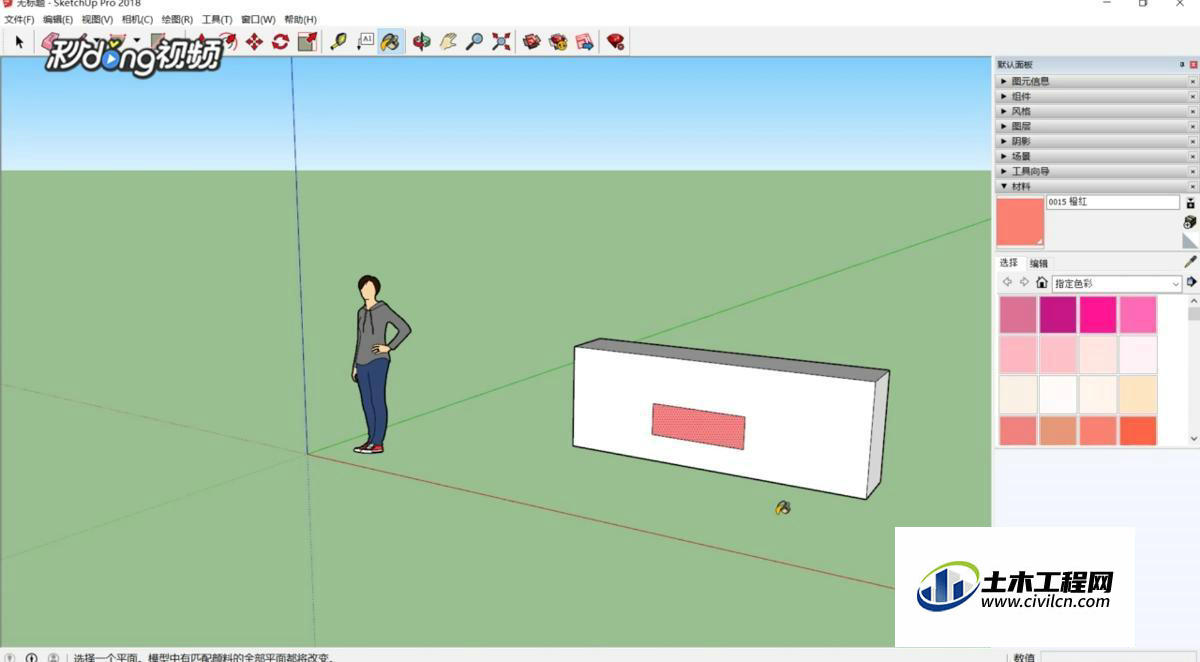This screenshot has height=662, width=1200.
Task: Open the 窗口(W) menu
Action: coord(258,19)
